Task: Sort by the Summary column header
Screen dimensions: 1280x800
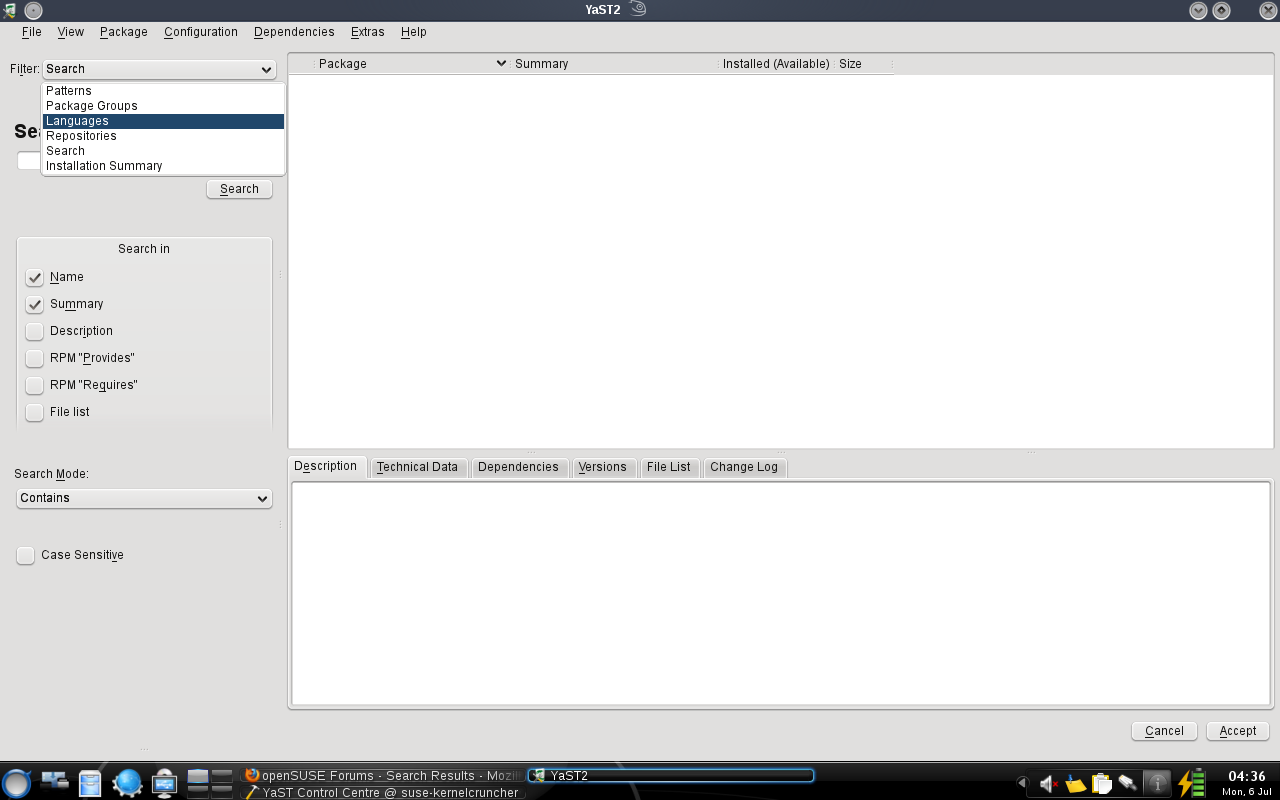Action: (615, 63)
